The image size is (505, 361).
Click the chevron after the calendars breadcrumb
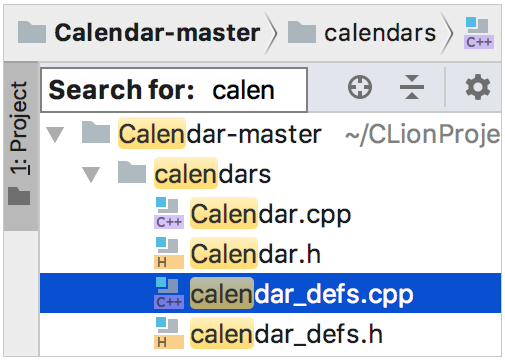(447, 33)
